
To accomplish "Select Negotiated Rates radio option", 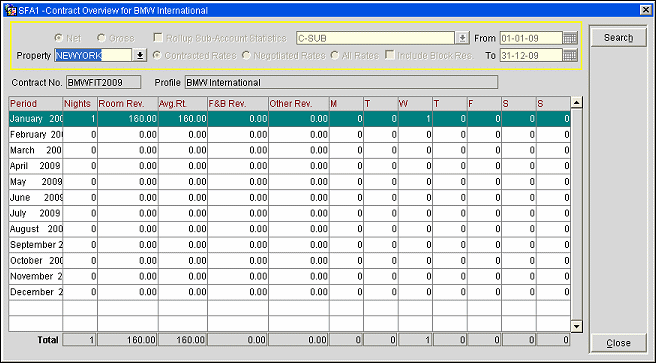I will (x=246, y=55).
